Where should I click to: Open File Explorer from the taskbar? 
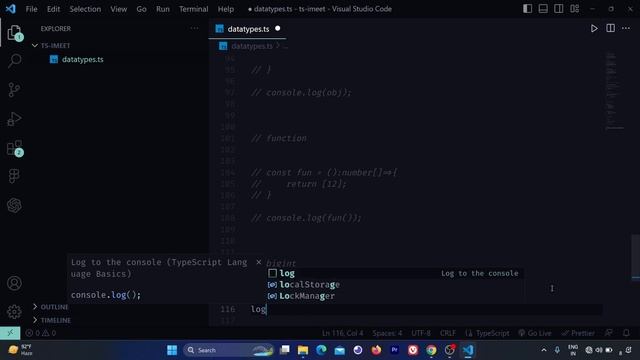(302, 350)
